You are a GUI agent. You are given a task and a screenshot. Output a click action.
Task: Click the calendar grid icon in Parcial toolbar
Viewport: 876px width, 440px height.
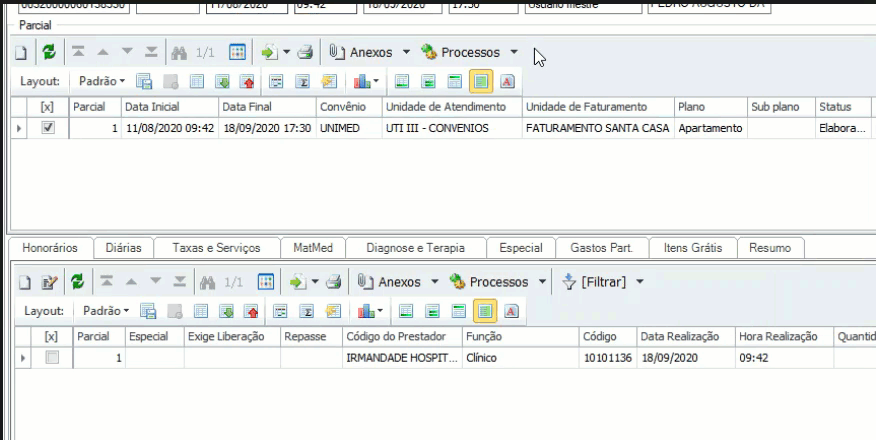[x=237, y=52]
